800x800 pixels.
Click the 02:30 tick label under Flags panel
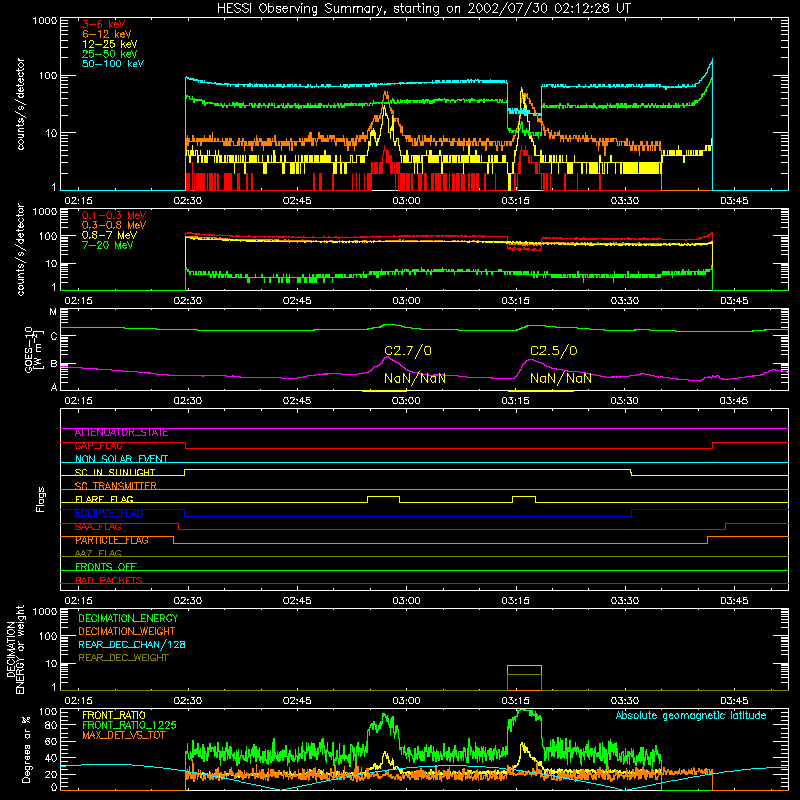point(188,601)
